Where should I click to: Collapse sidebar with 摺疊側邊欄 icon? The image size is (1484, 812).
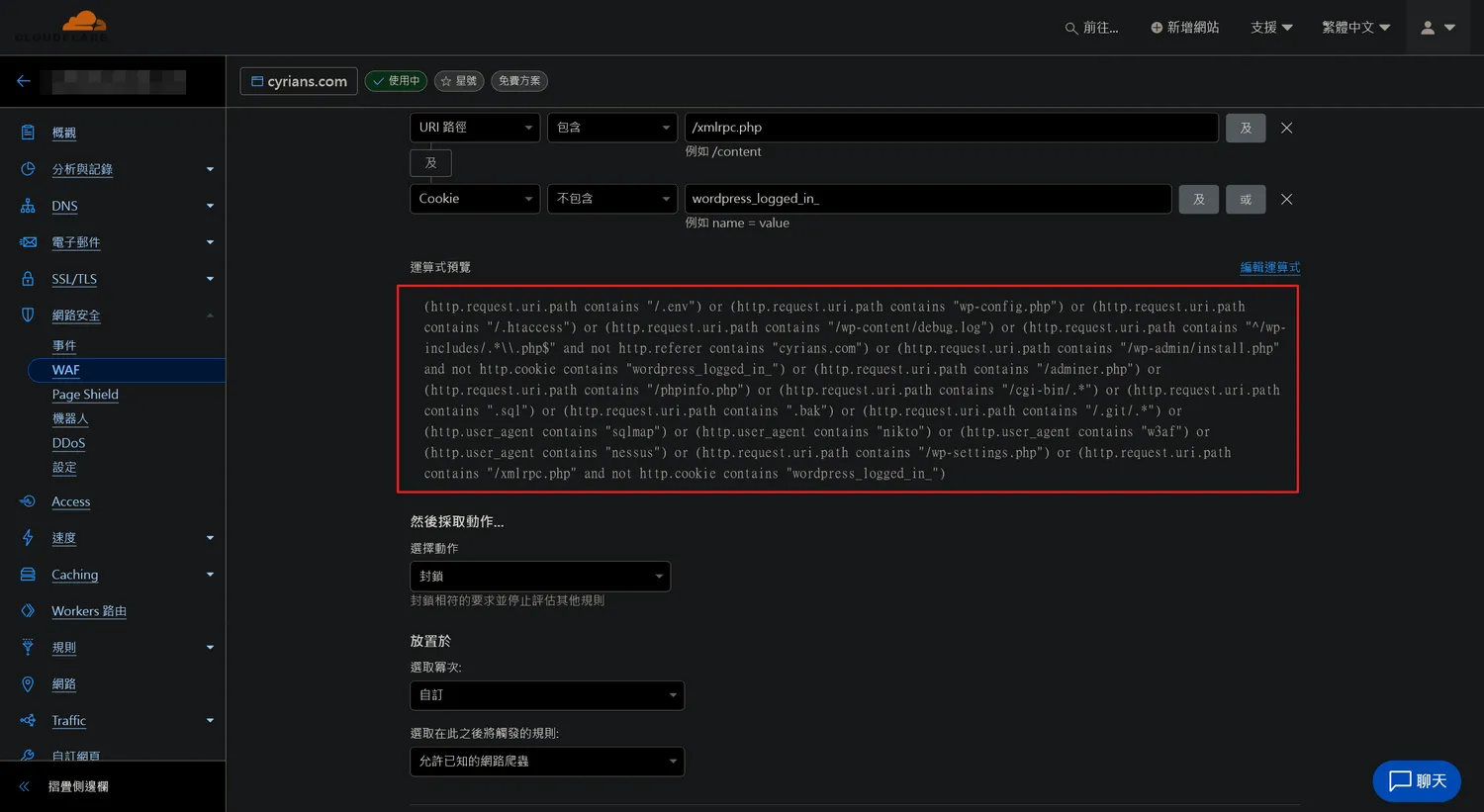pyautogui.click(x=25, y=786)
